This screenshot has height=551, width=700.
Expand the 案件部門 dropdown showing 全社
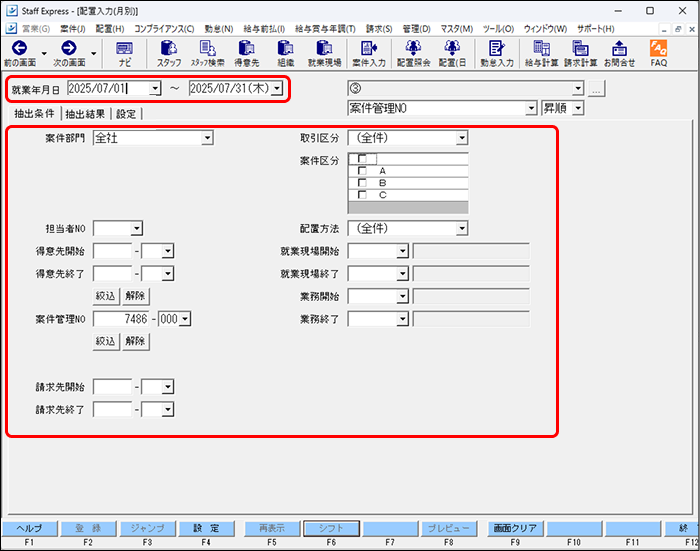pyautogui.click(x=204, y=138)
